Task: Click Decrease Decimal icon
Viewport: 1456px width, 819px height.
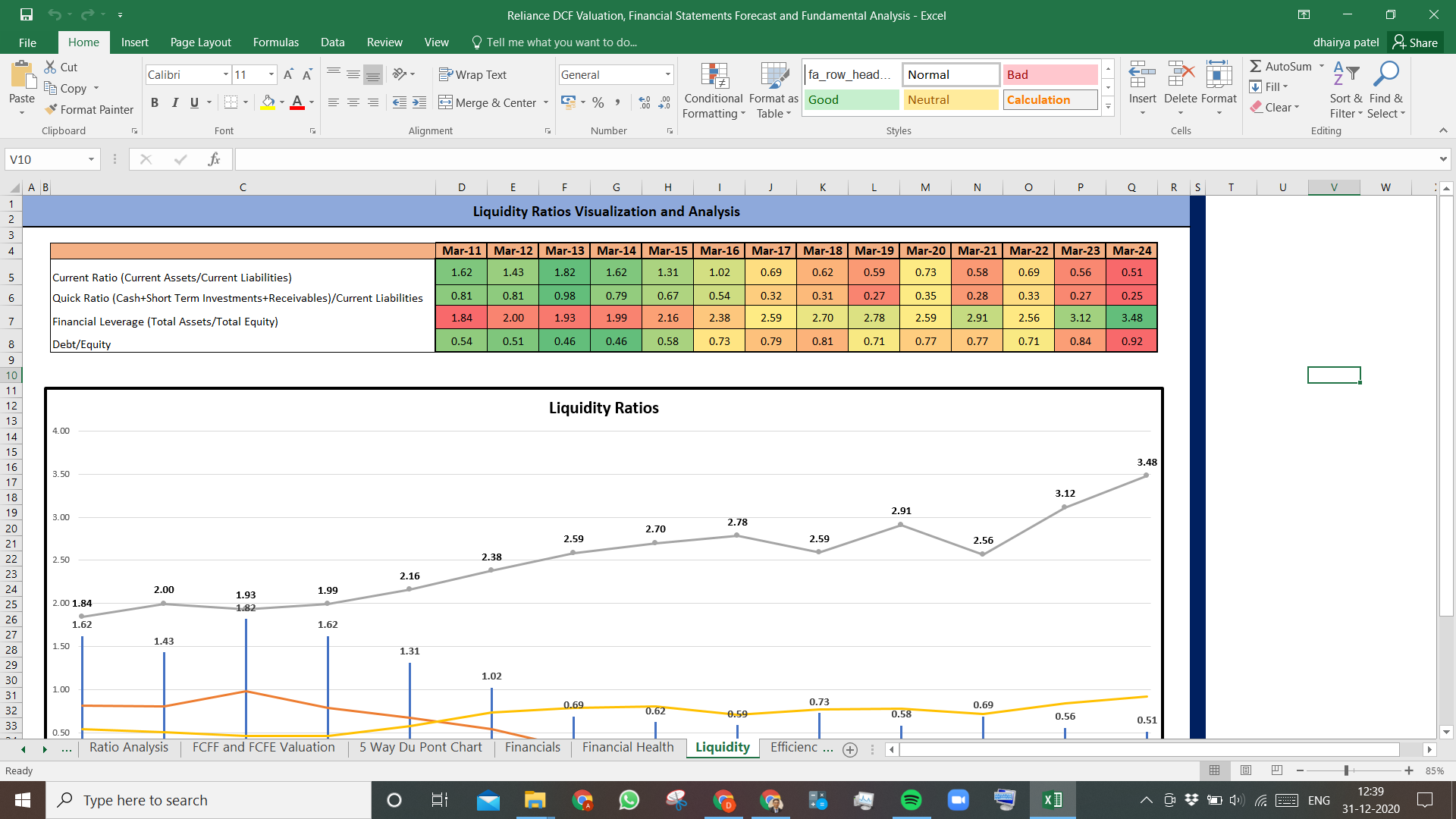Action: click(664, 102)
